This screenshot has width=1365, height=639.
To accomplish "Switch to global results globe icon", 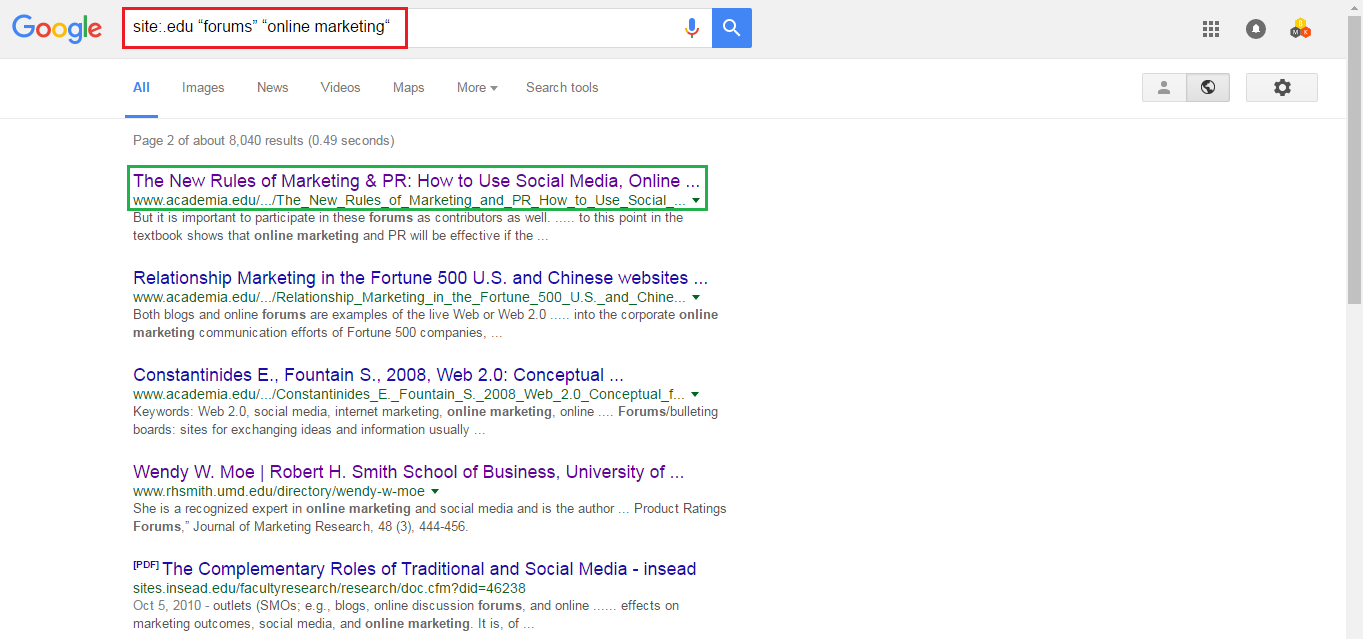I will tap(1208, 88).
